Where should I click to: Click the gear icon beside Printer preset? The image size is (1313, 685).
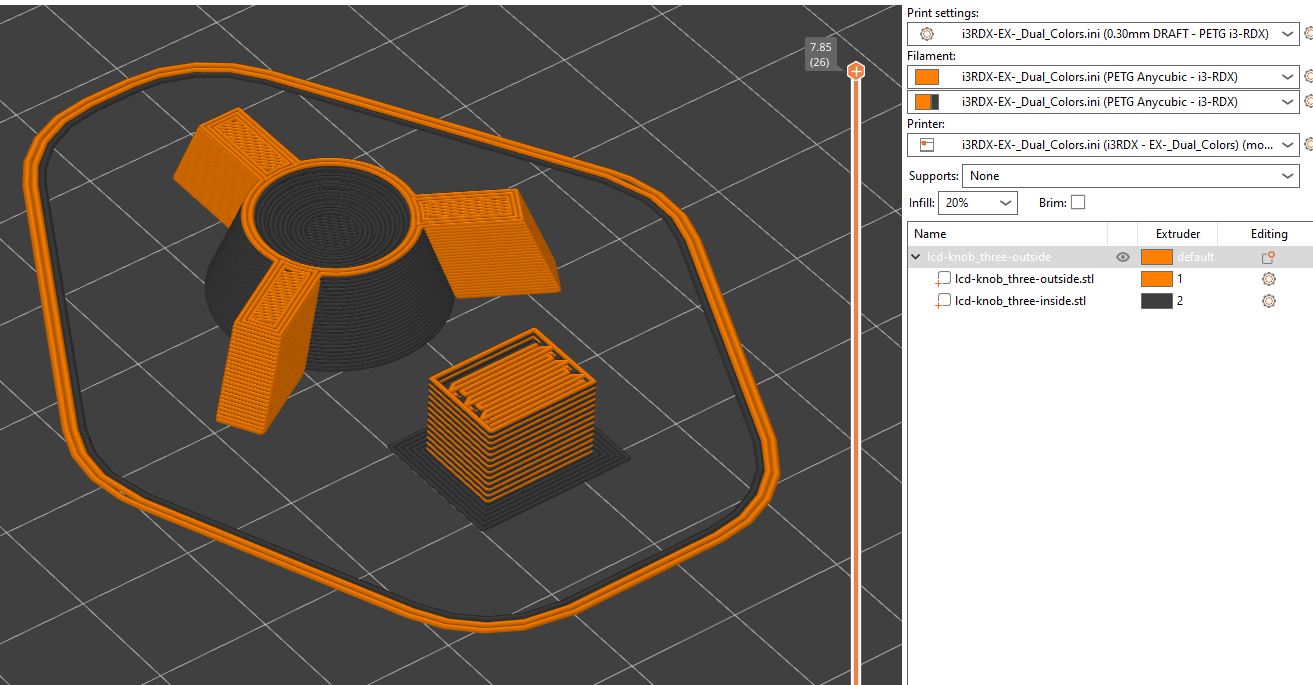click(x=1309, y=144)
